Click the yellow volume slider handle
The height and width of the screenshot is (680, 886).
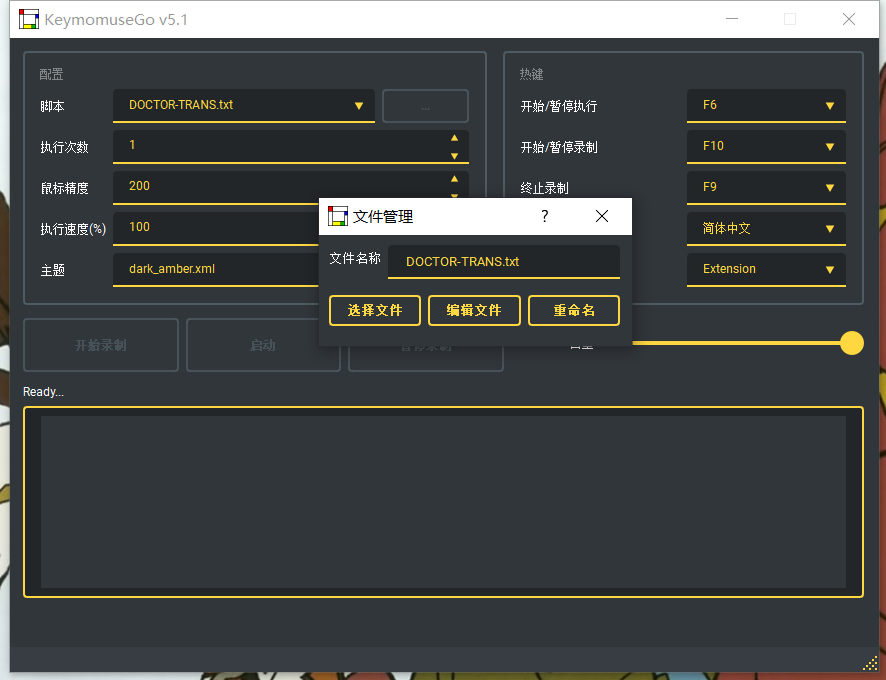point(852,343)
